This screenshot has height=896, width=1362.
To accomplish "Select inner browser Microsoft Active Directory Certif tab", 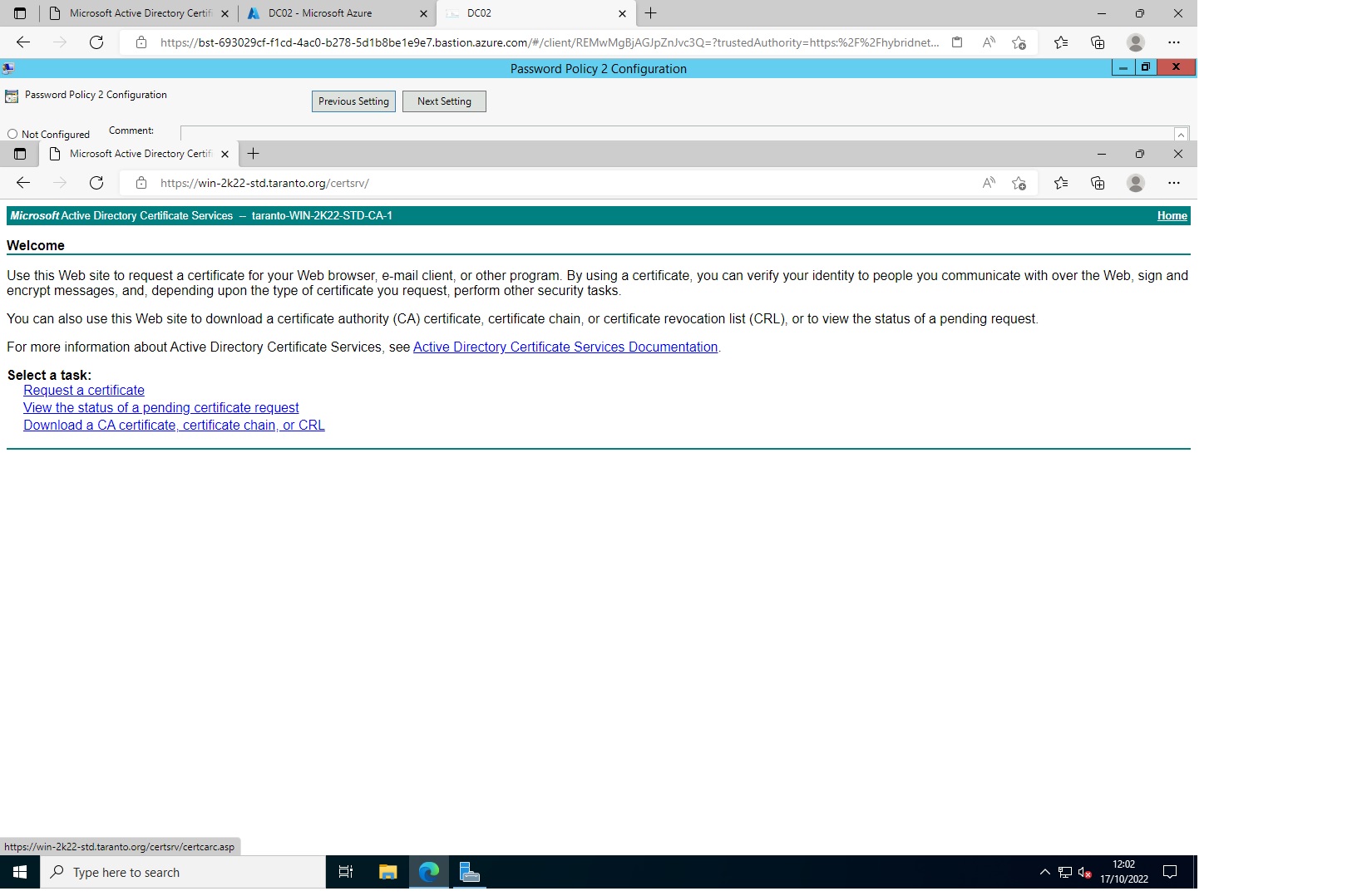I will 140,154.
